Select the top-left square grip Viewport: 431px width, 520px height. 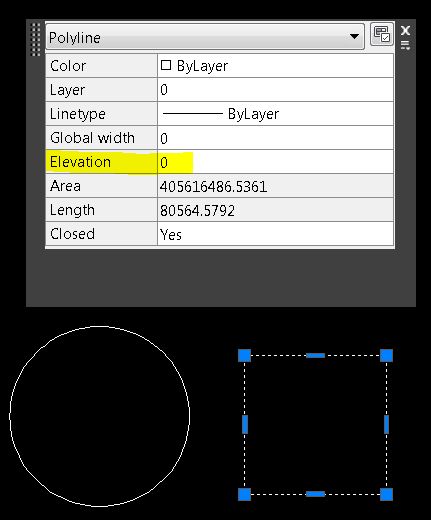[244, 355]
